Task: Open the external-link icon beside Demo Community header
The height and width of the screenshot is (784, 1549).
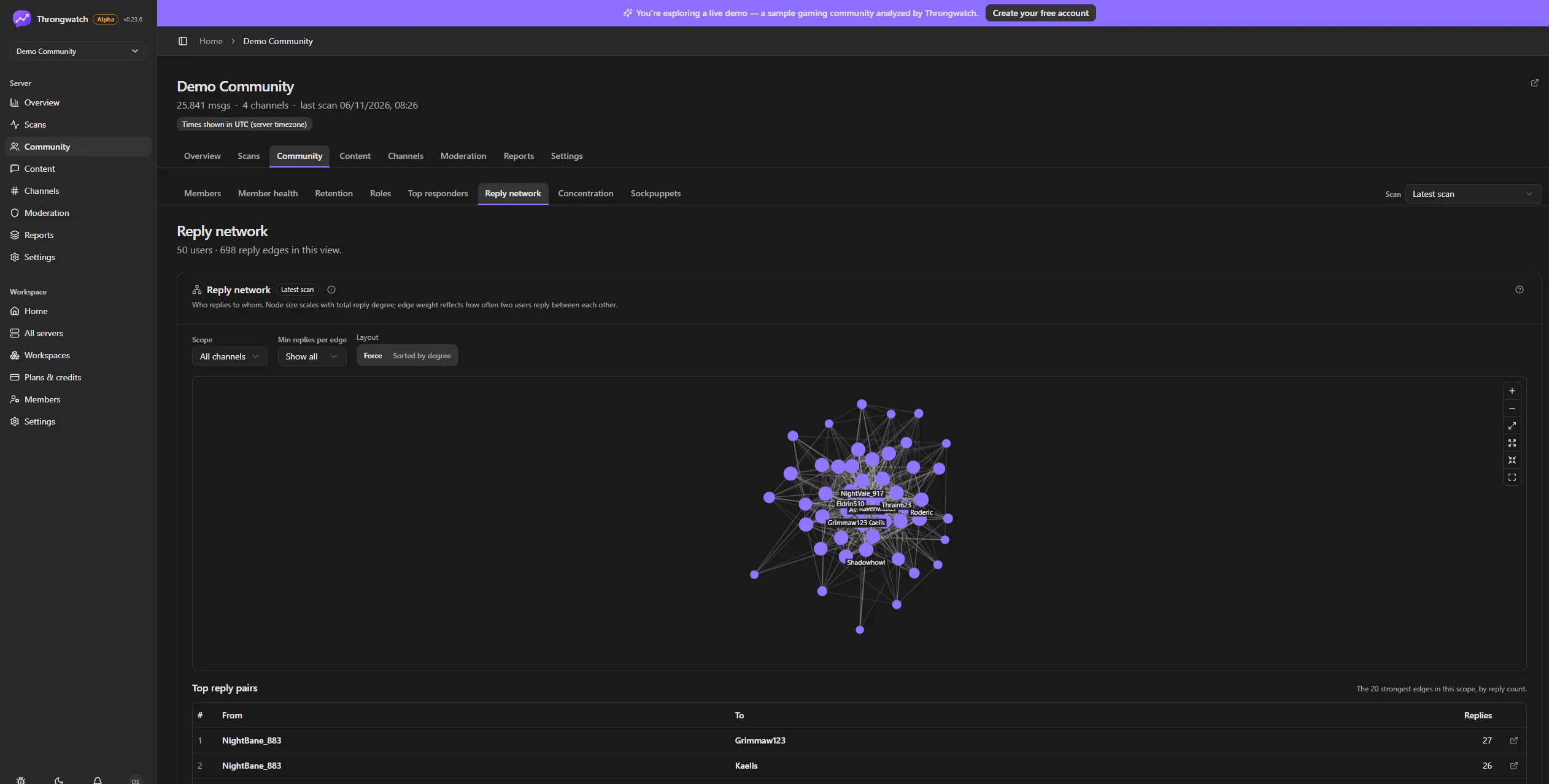Action: pos(1534,83)
